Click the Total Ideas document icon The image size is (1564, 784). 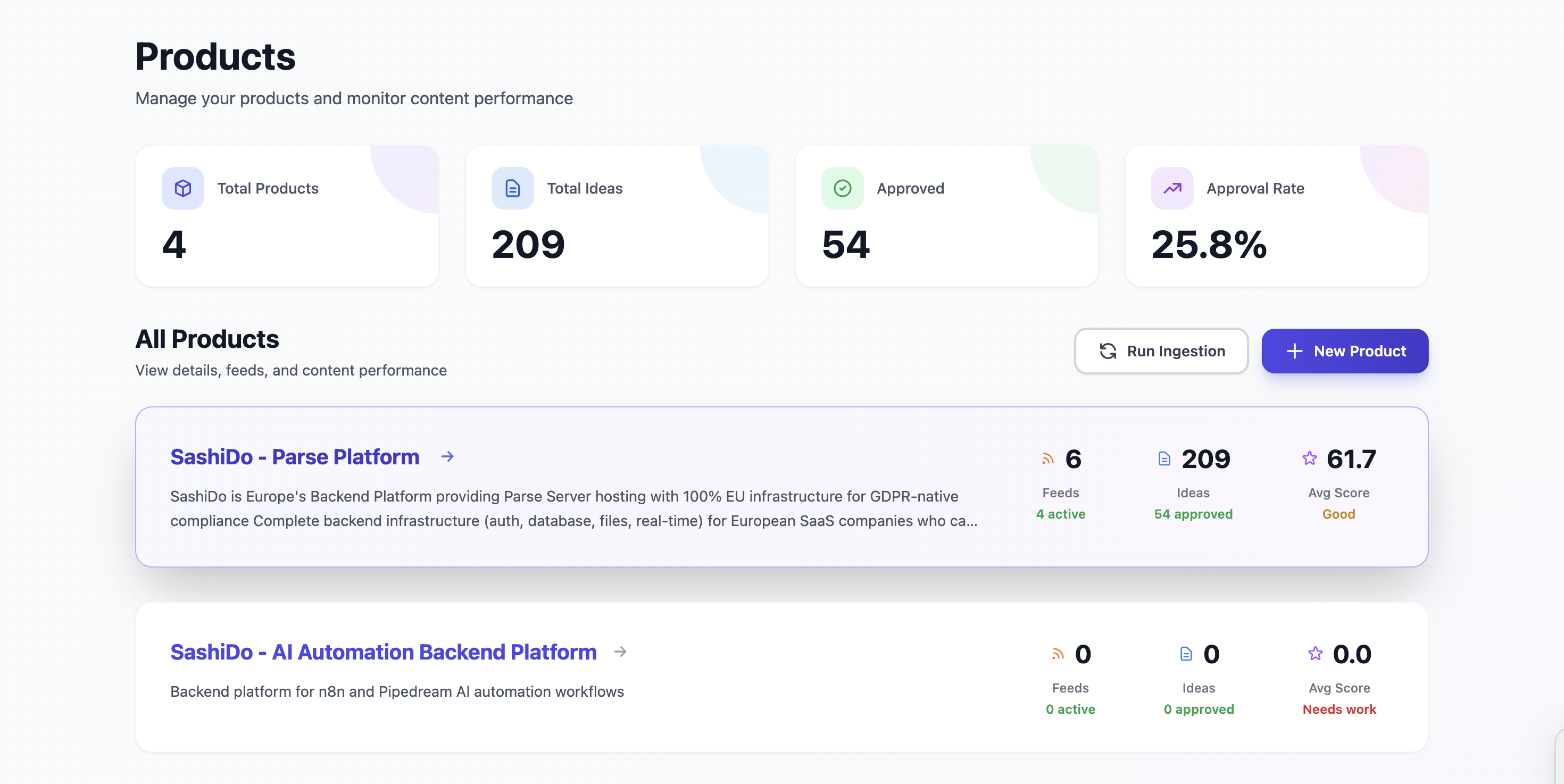[512, 188]
